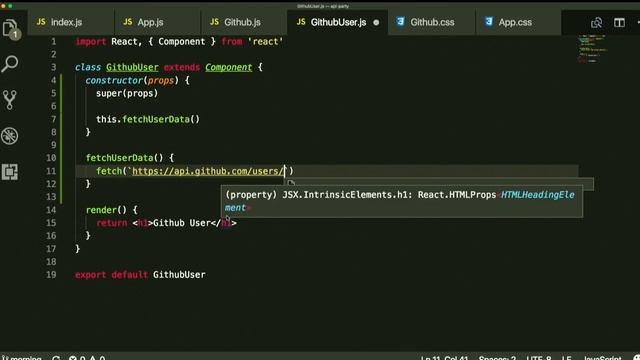Click the 'morning' git branch in status bar
Image resolution: width=640 pixels, height=360 pixels.
pos(22,358)
